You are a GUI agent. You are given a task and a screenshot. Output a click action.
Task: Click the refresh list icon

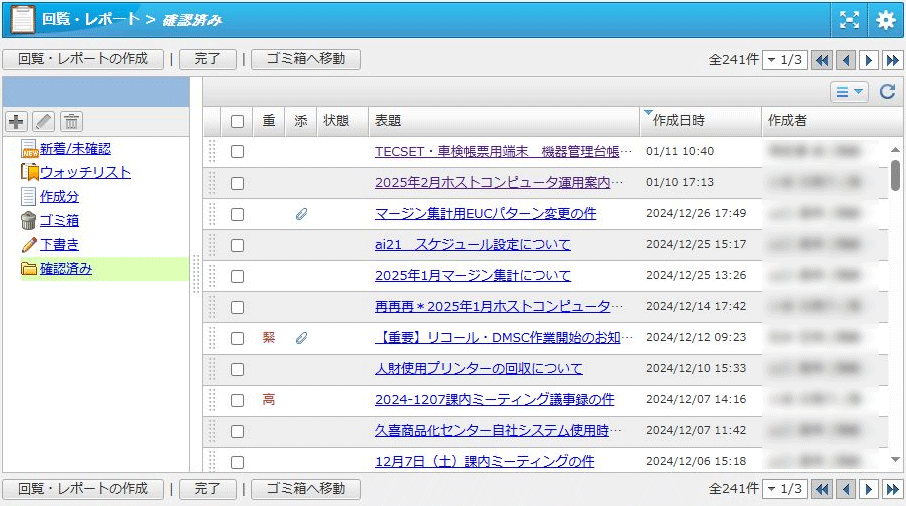click(x=886, y=92)
